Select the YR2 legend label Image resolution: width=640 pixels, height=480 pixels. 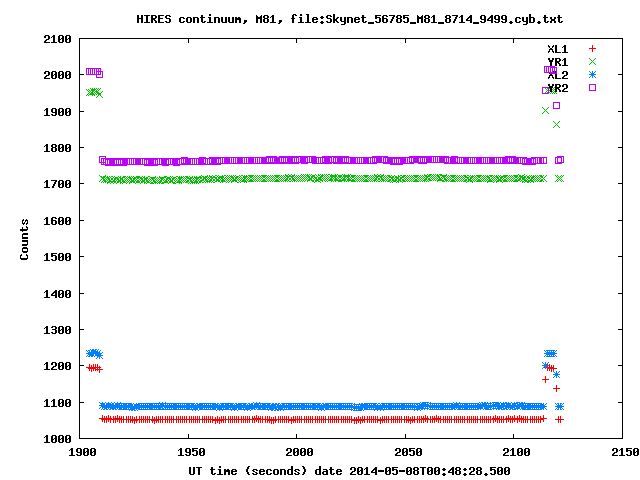[x=558, y=88]
